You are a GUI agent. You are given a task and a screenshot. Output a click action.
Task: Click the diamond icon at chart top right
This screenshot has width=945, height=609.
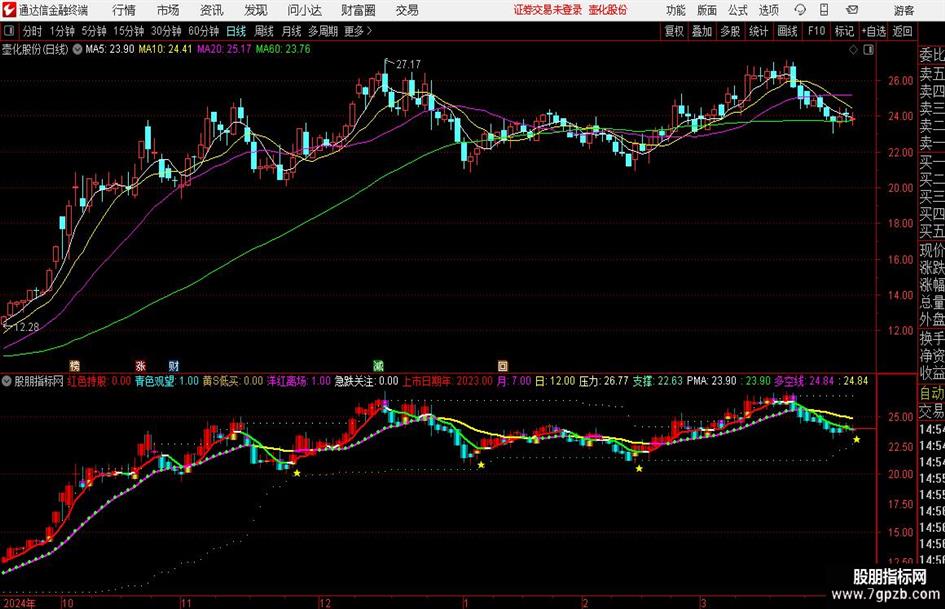853,49
